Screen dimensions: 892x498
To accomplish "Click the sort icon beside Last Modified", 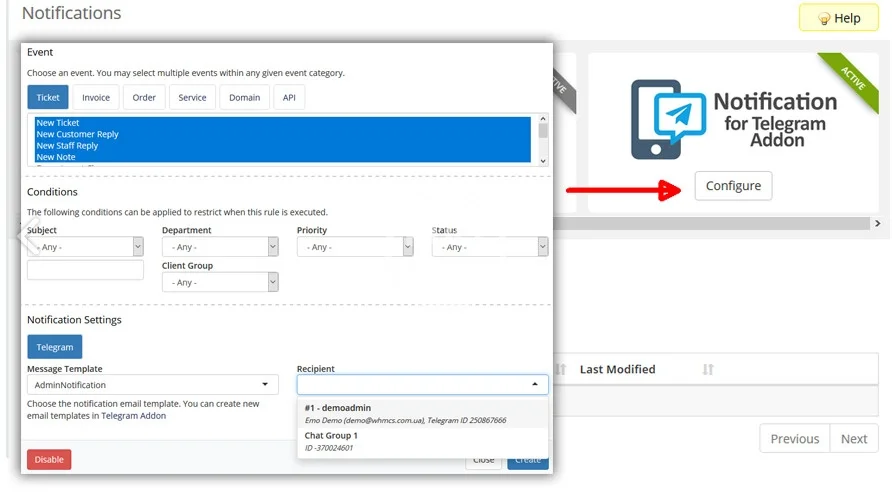I will pyautogui.click(x=708, y=370).
